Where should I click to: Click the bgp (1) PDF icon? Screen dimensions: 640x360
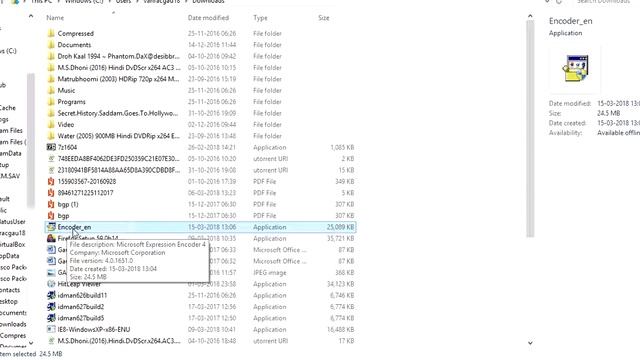(51, 204)
